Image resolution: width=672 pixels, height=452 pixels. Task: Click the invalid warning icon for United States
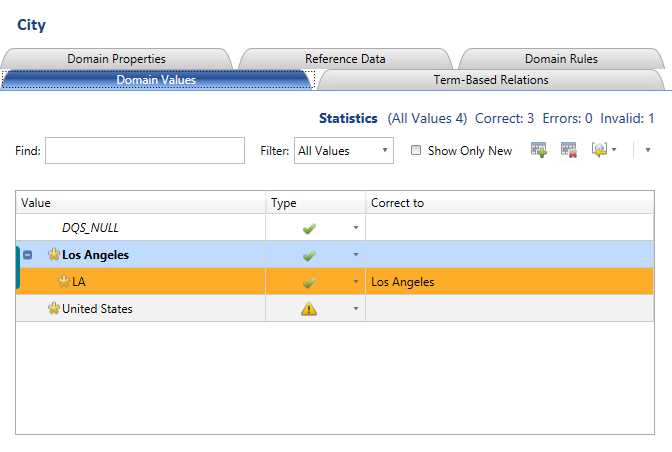coord(309,309)
